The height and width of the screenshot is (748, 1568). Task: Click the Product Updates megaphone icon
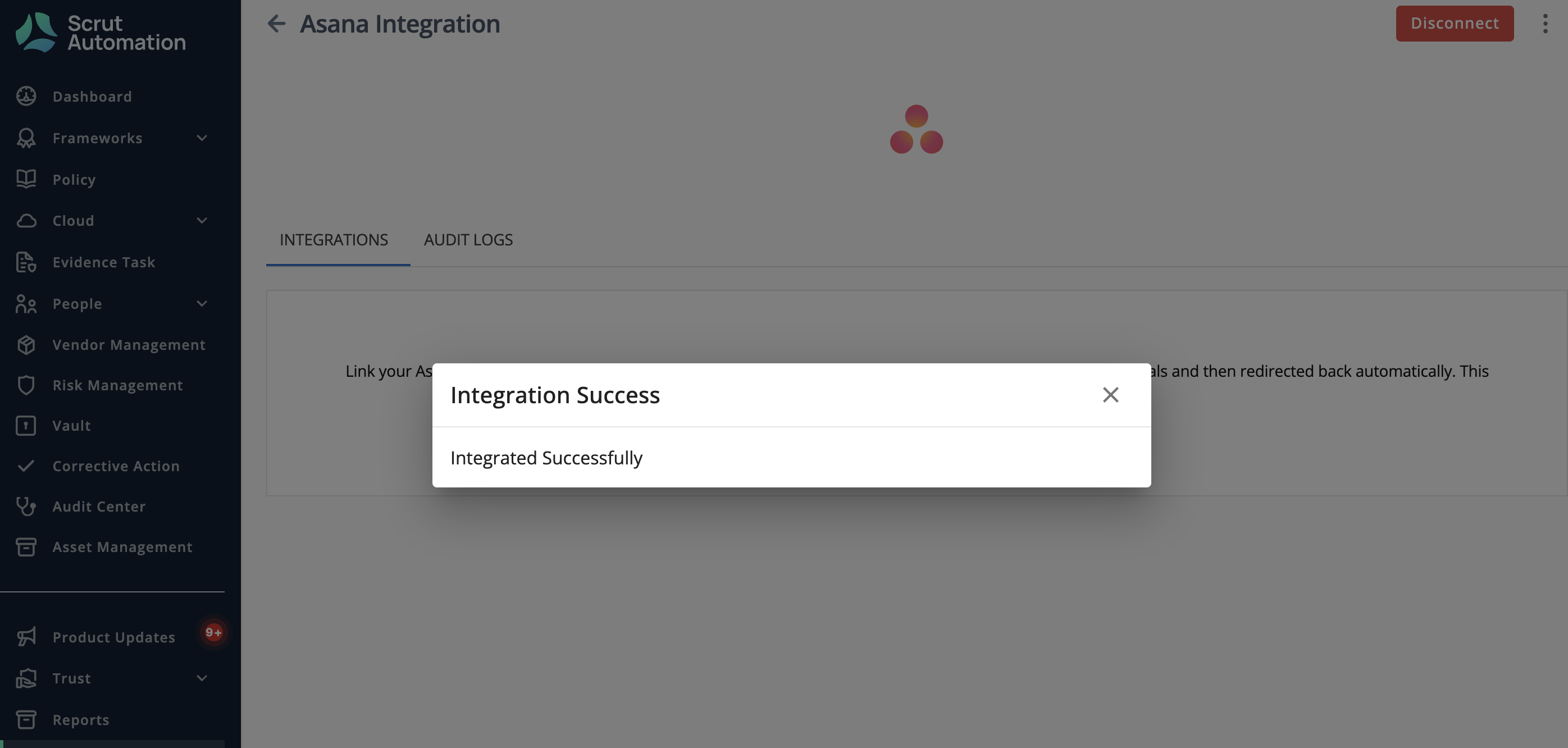(x=26, y=637)
